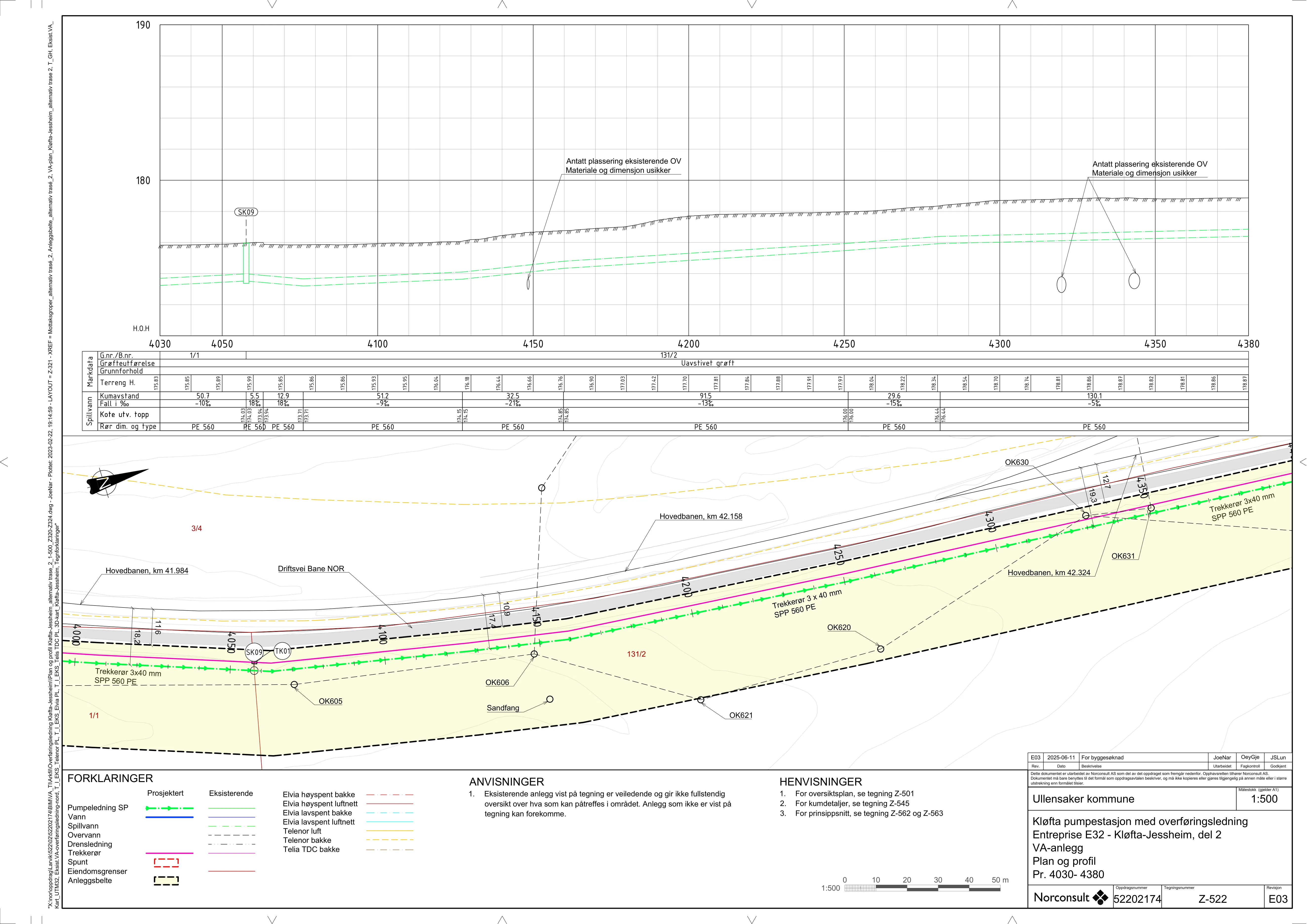Click the OK620 manhole label
This screenshot has width=1307, height=924.
tap(839, 627)
